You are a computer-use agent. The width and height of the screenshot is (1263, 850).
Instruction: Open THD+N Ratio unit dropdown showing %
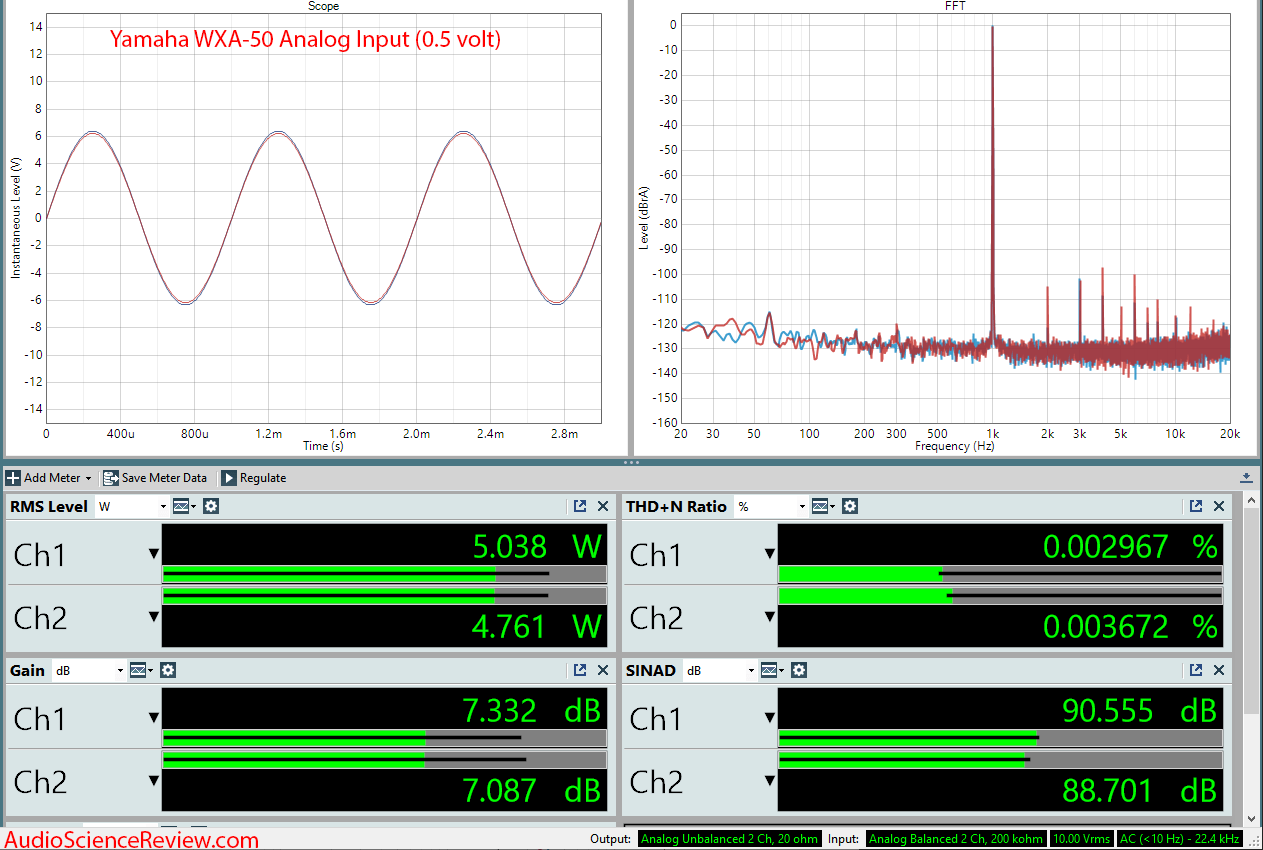click(x=770, y=507)
